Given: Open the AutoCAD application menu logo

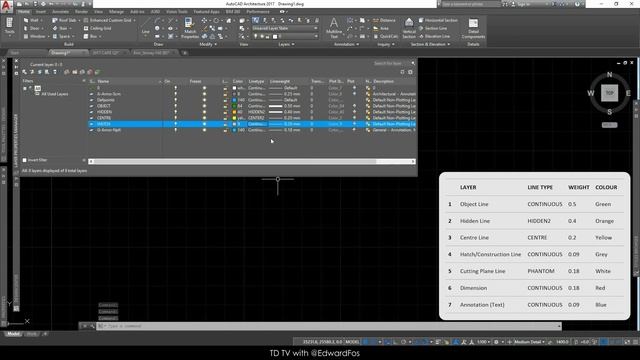Looking at the screenshot, I should click(x=7, y=7).
